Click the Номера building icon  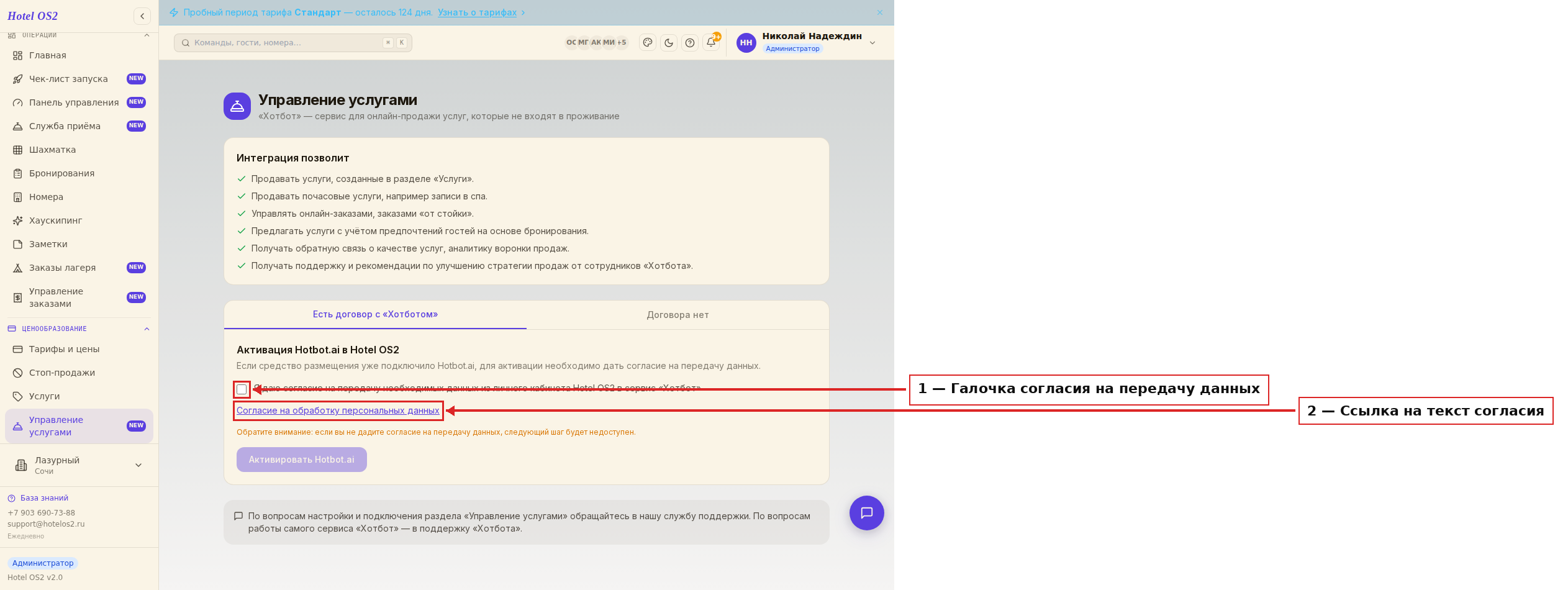(18, 197)
